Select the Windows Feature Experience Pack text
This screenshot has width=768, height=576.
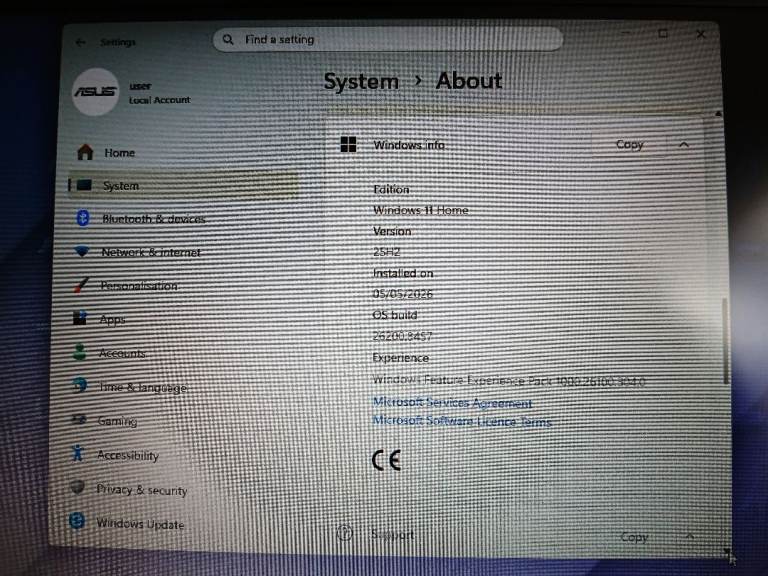[509, 380]
